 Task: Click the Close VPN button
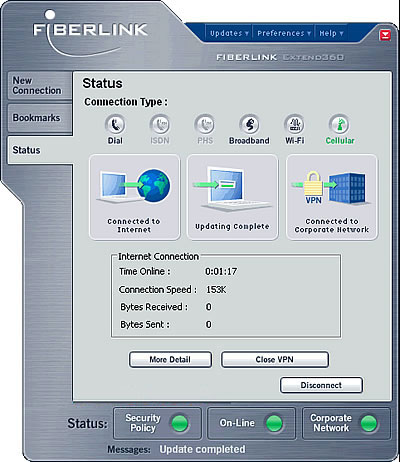click(275, 360)
